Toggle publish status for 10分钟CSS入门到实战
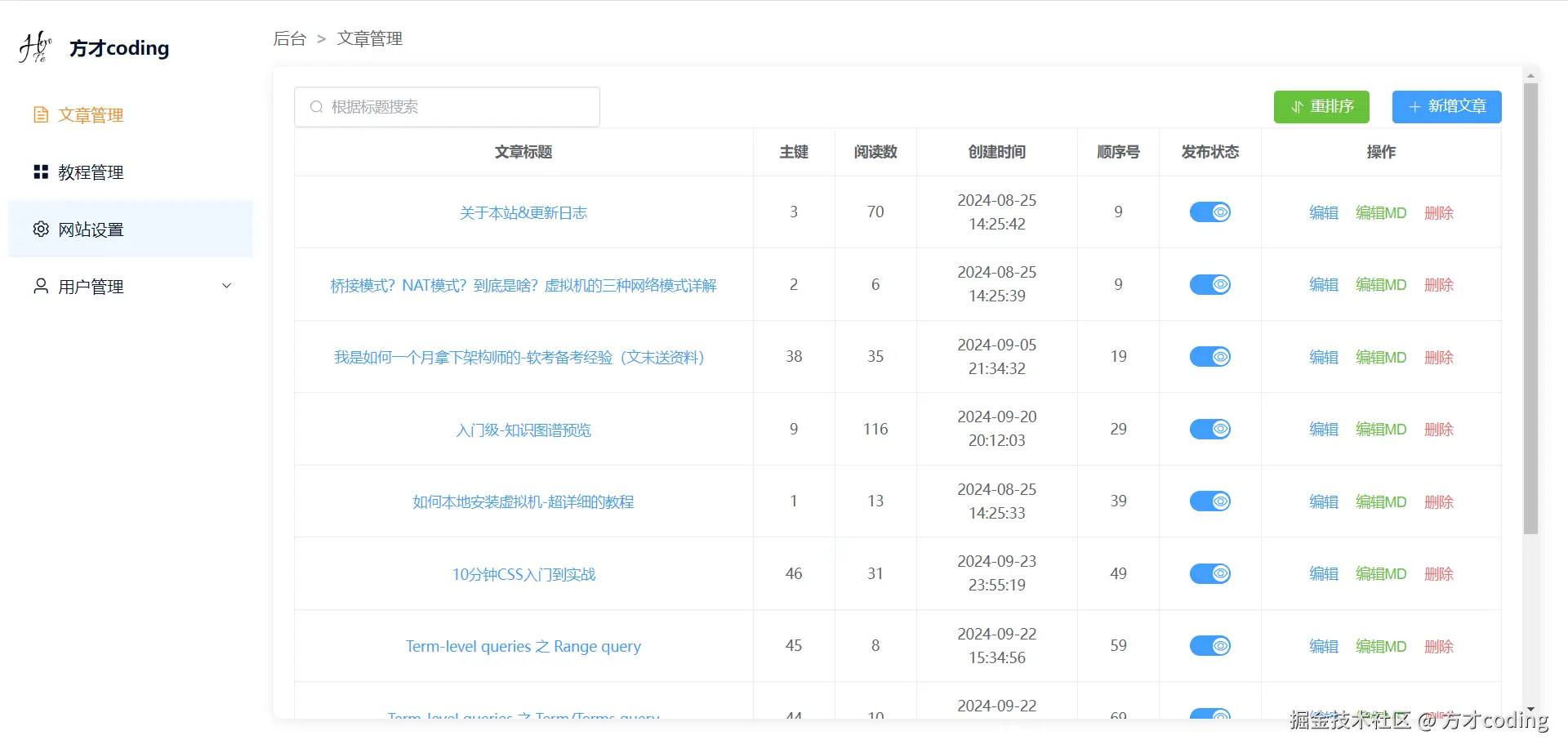This screenshot has width=1568, height=753. pyautogui.click(x=1210, y=573)
